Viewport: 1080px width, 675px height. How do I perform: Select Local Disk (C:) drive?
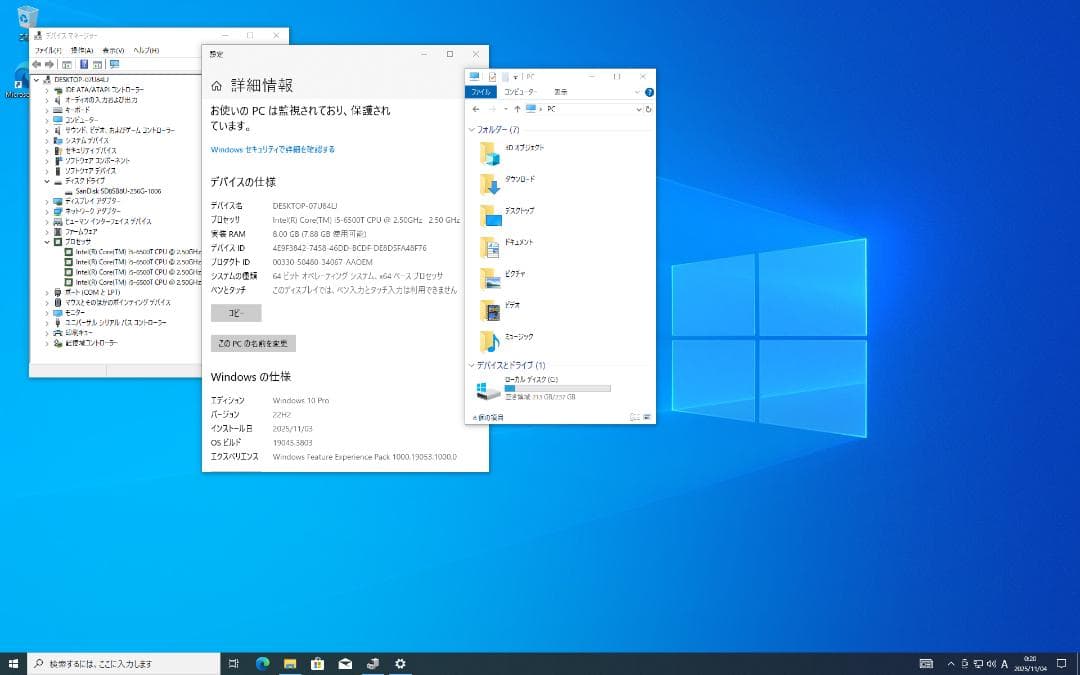(x=543, y=390)
